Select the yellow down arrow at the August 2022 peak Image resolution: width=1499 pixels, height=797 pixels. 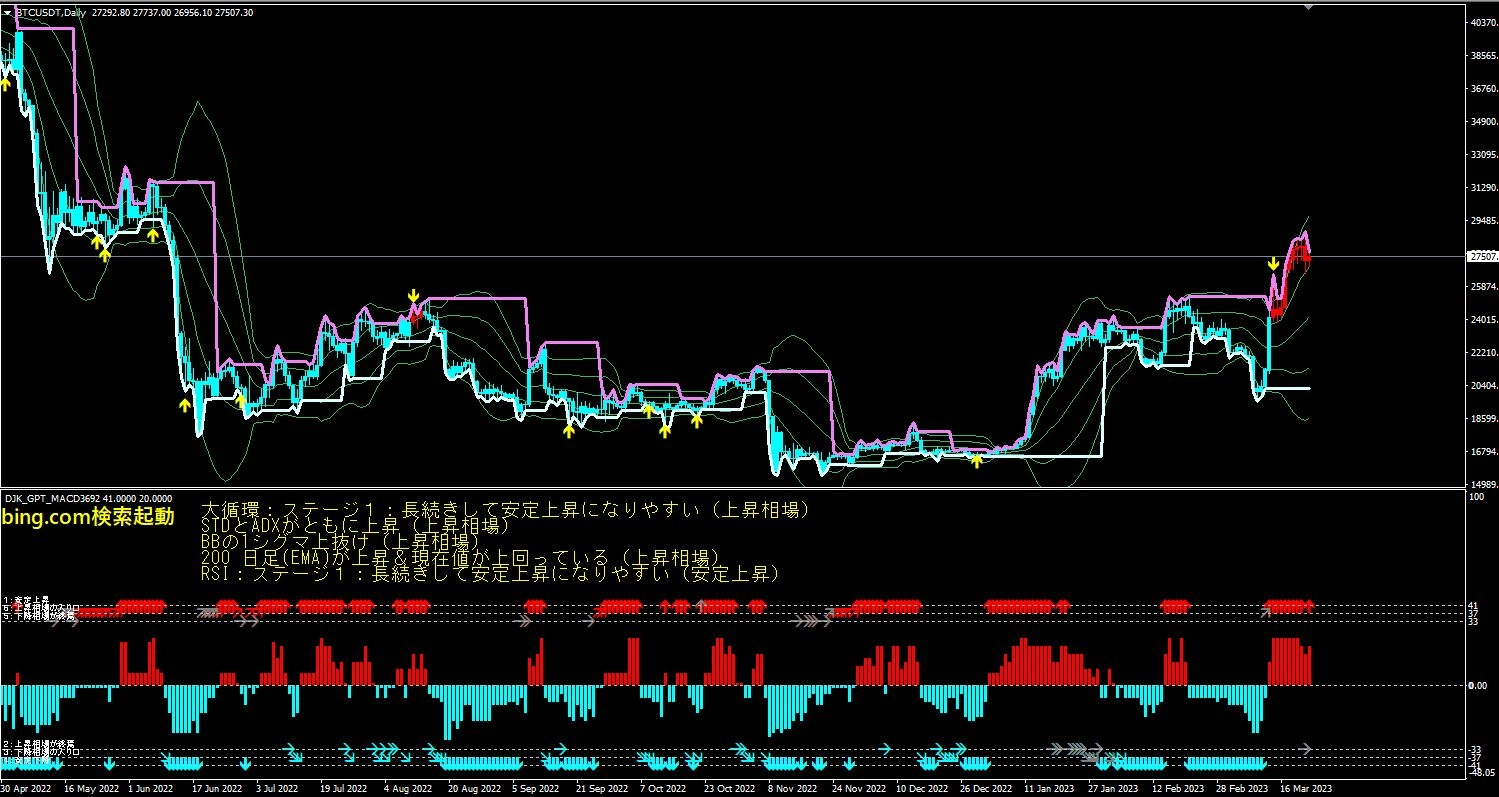(x=413, y=296)
